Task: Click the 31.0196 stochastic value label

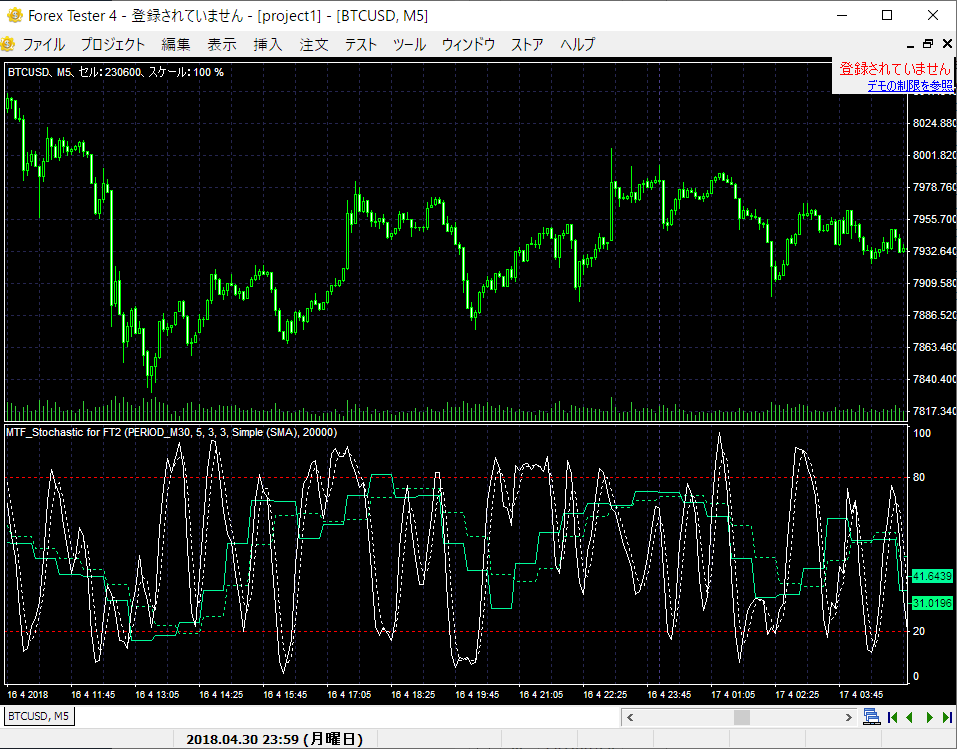Action: point(931,603)
